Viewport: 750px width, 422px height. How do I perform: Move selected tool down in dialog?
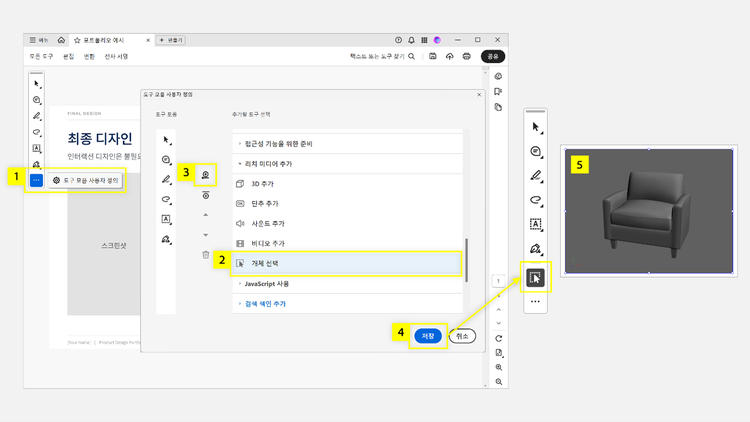(206, 235)
